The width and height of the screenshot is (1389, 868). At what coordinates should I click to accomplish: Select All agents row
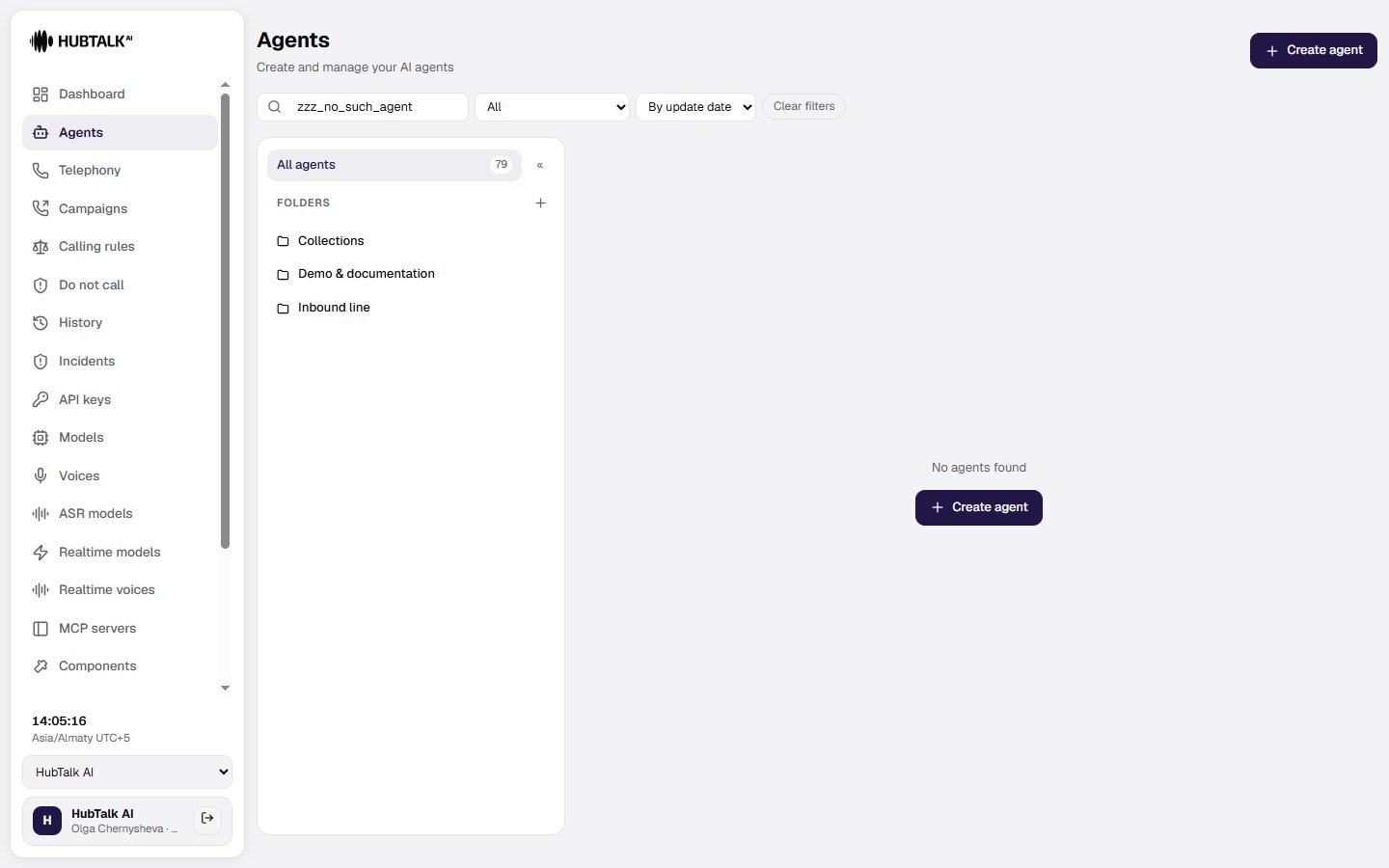[394, 165]
